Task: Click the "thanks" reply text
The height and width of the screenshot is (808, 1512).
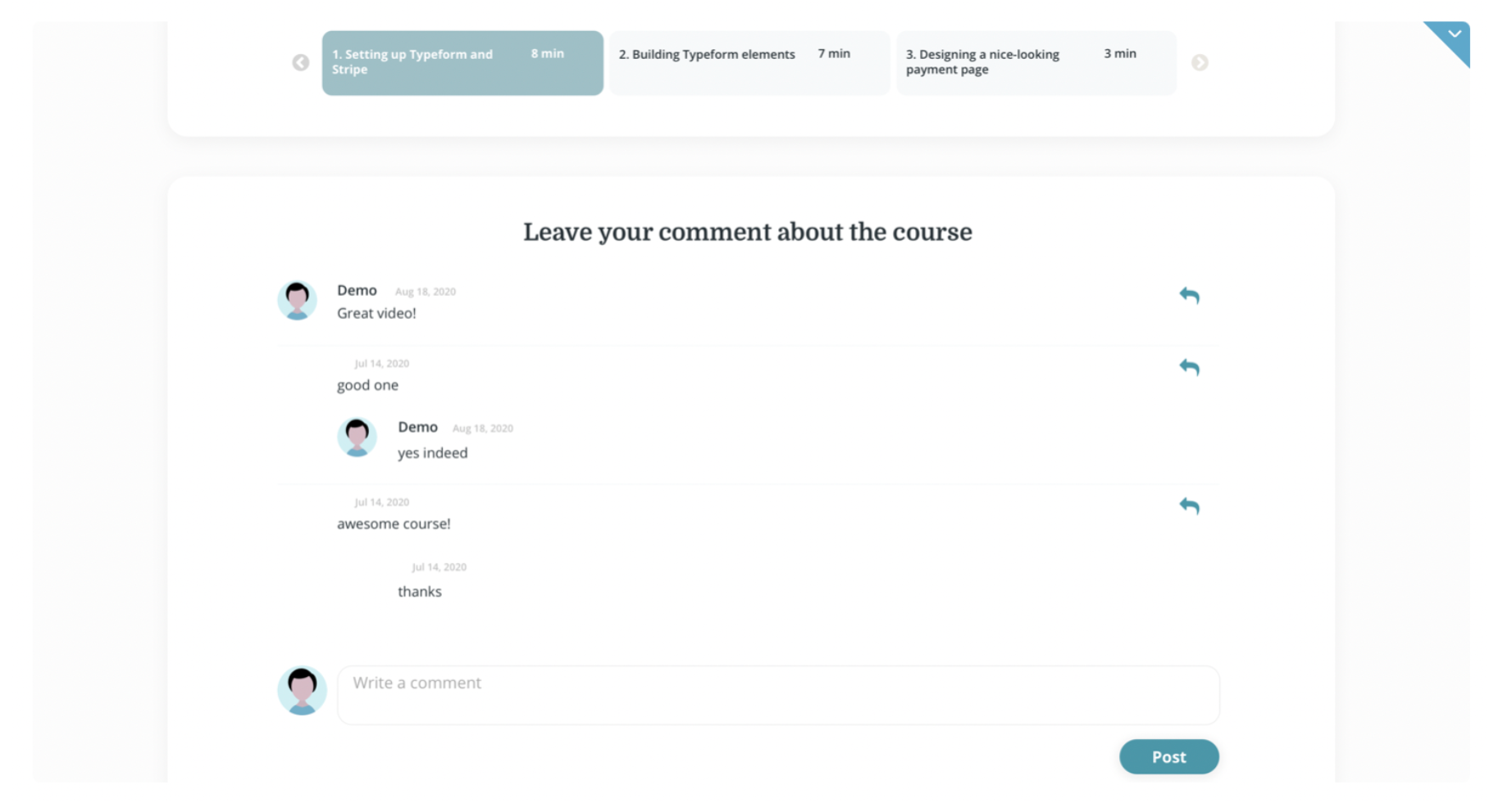Action: point(420,592)
